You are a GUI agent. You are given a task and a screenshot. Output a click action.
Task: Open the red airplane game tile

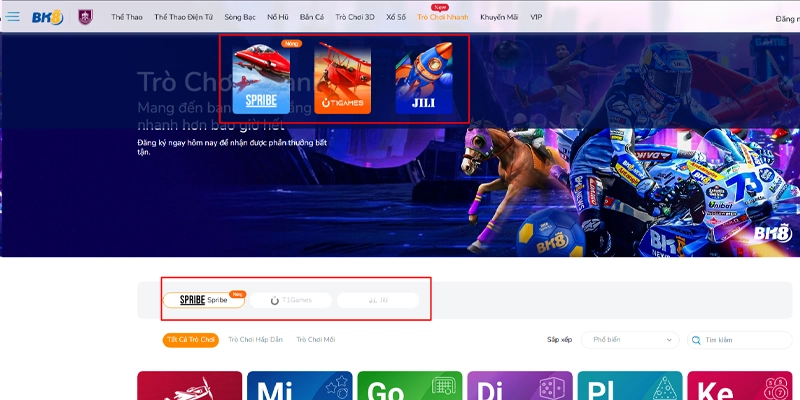190,386
